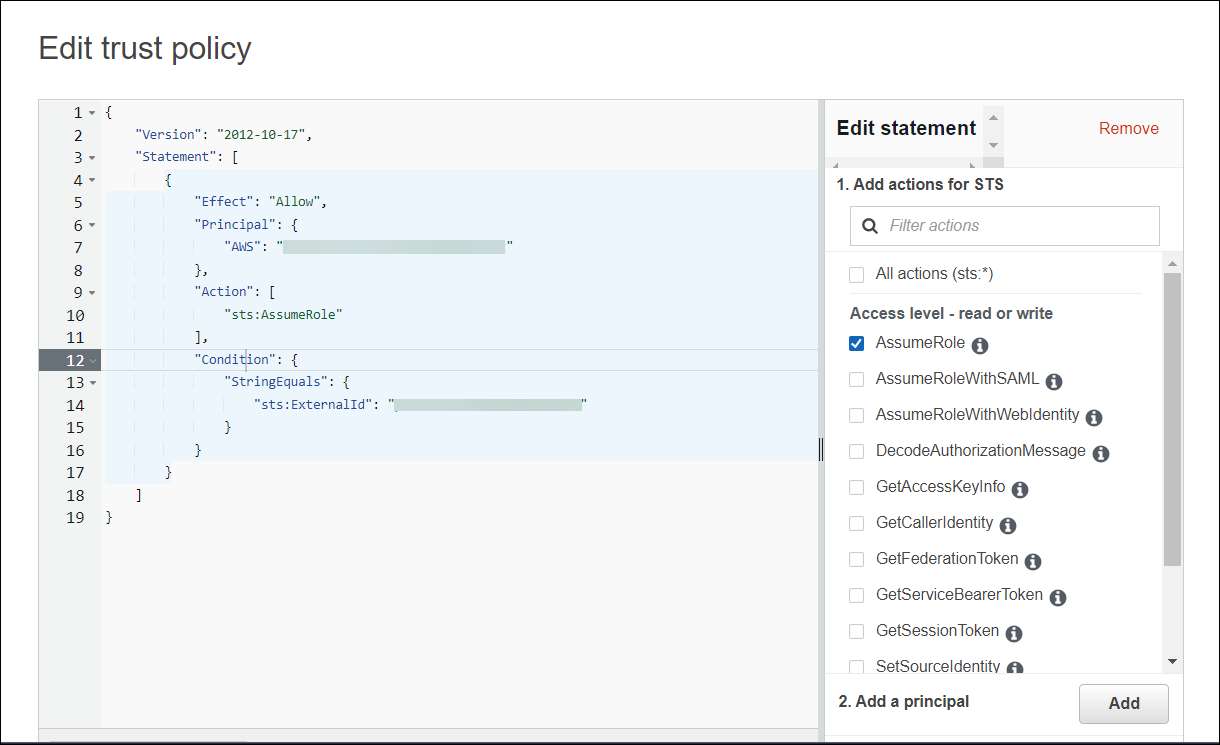Focus the Filter actions search field
This screenshot has width=1220, height=745.
(1005, 226)
